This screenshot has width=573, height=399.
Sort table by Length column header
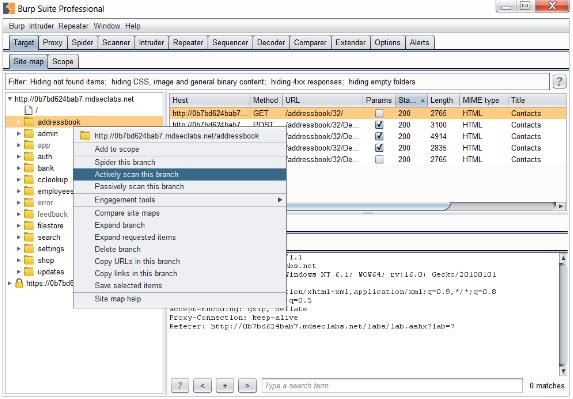tap(443, 100)
